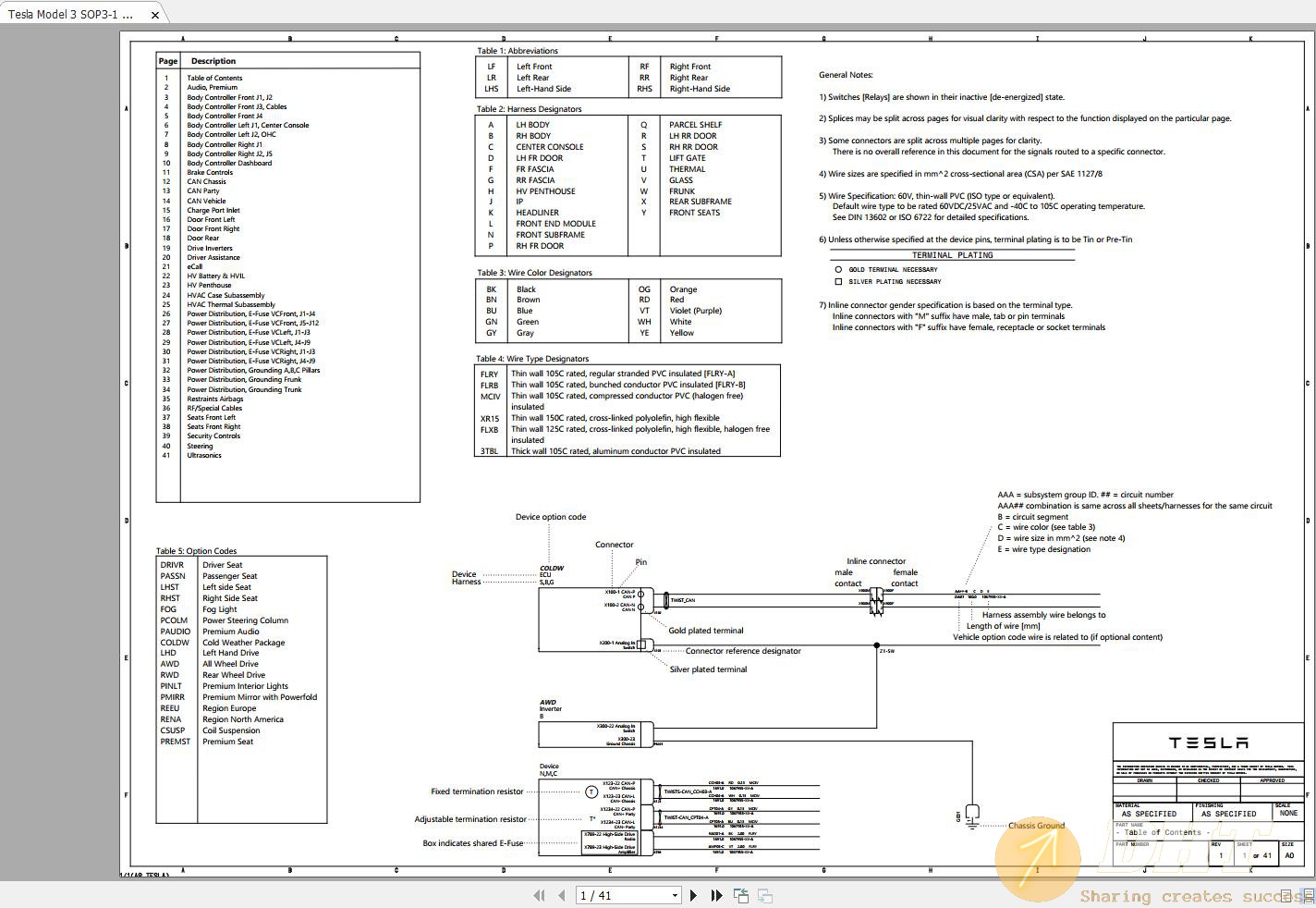Jump to the last page
Image resolution: width=1316 pixels, height=908 pixels.
(x=716, y=895)
